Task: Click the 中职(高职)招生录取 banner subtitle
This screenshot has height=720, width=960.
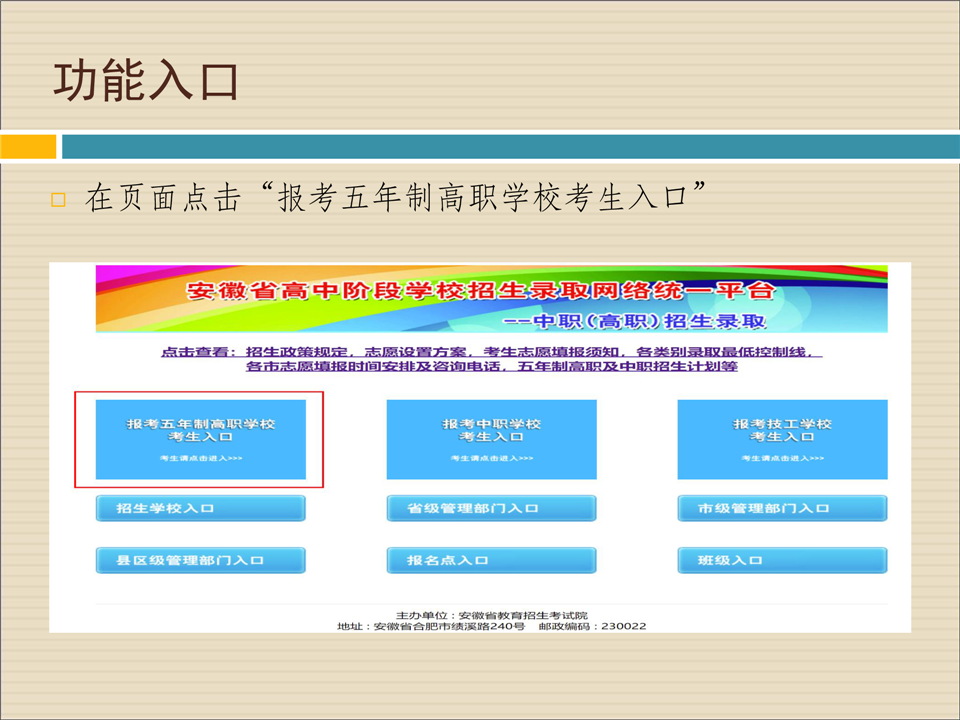Action: point(634,321)
